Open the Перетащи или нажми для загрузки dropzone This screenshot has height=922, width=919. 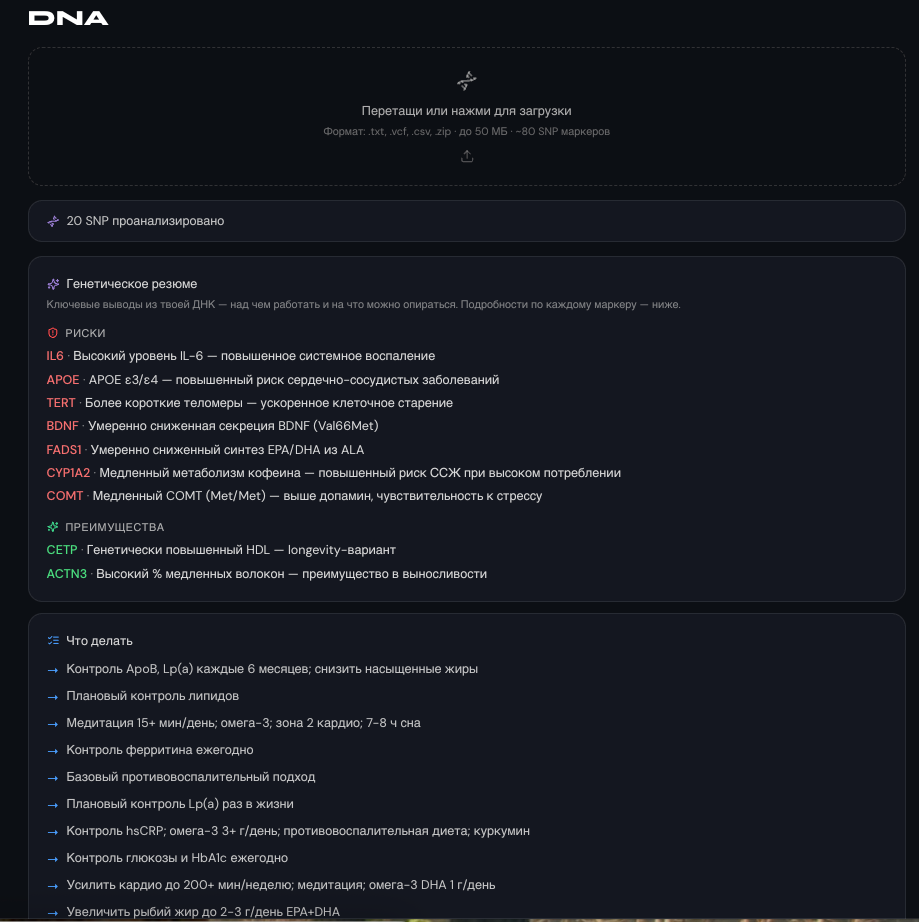[x=467, y=116]
